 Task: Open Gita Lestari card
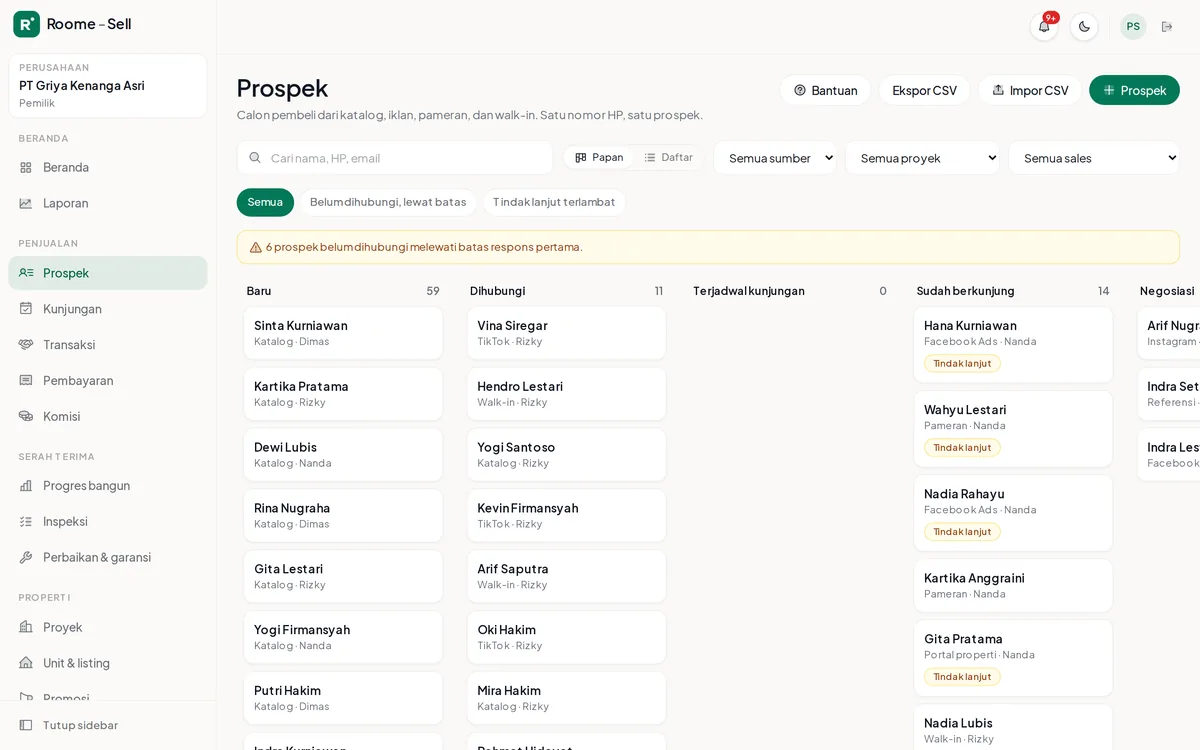[x=343, y=577]
